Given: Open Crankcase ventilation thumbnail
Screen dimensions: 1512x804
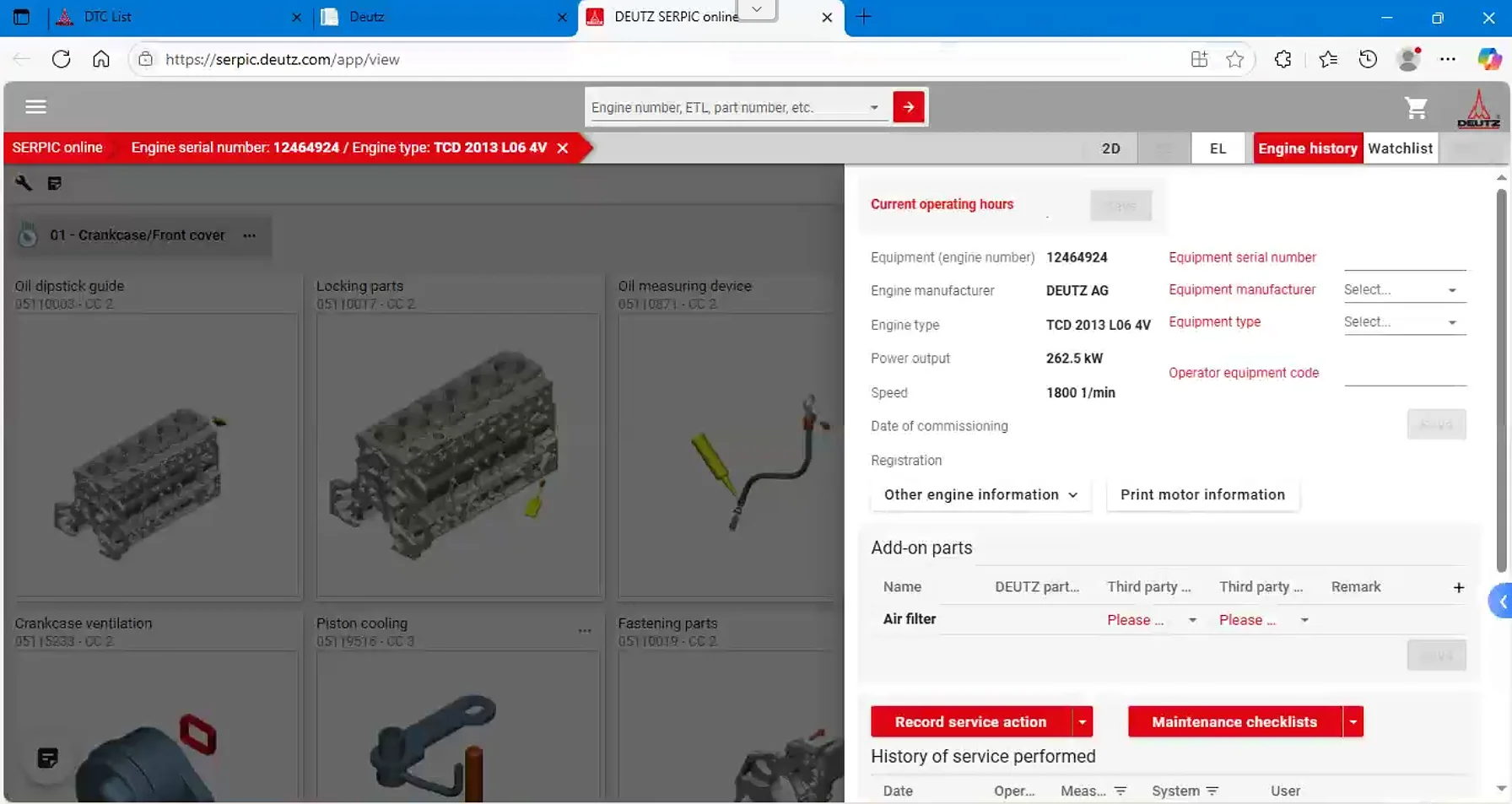Looking at the screenshot, I should point(156,726).
